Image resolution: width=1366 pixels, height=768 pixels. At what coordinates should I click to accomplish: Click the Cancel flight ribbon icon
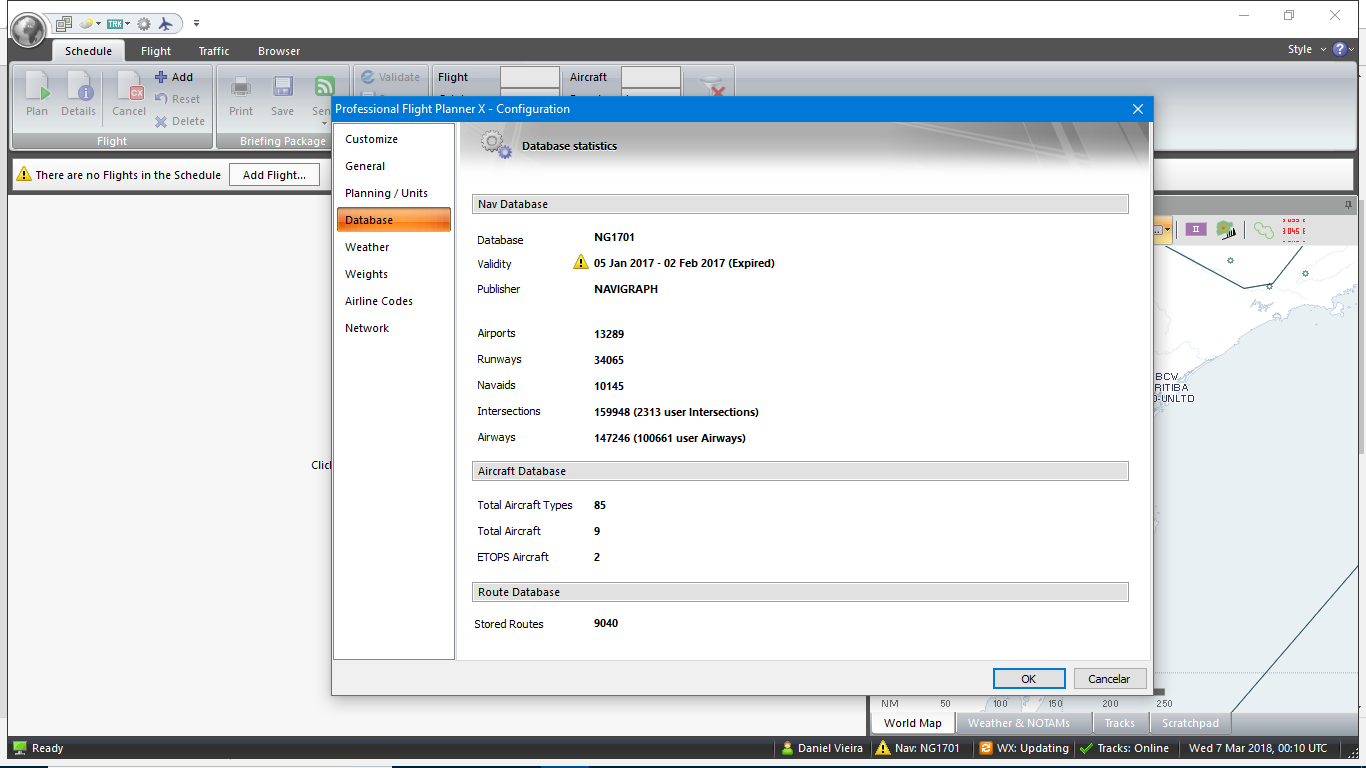[129, 94]
